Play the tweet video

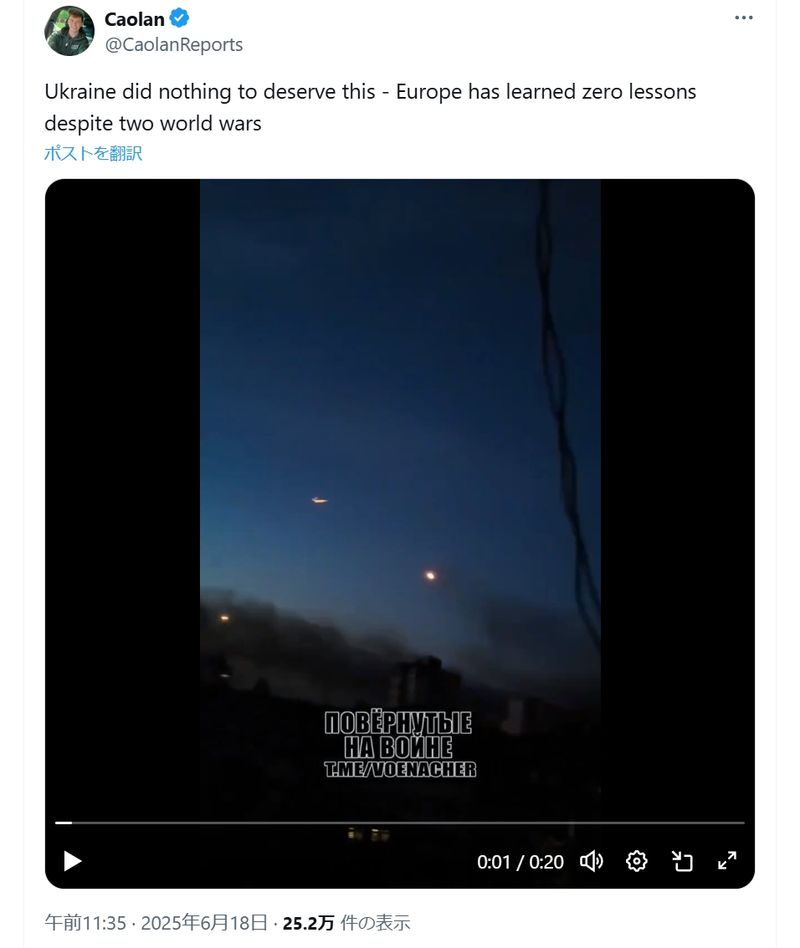(x=73, y=861)
